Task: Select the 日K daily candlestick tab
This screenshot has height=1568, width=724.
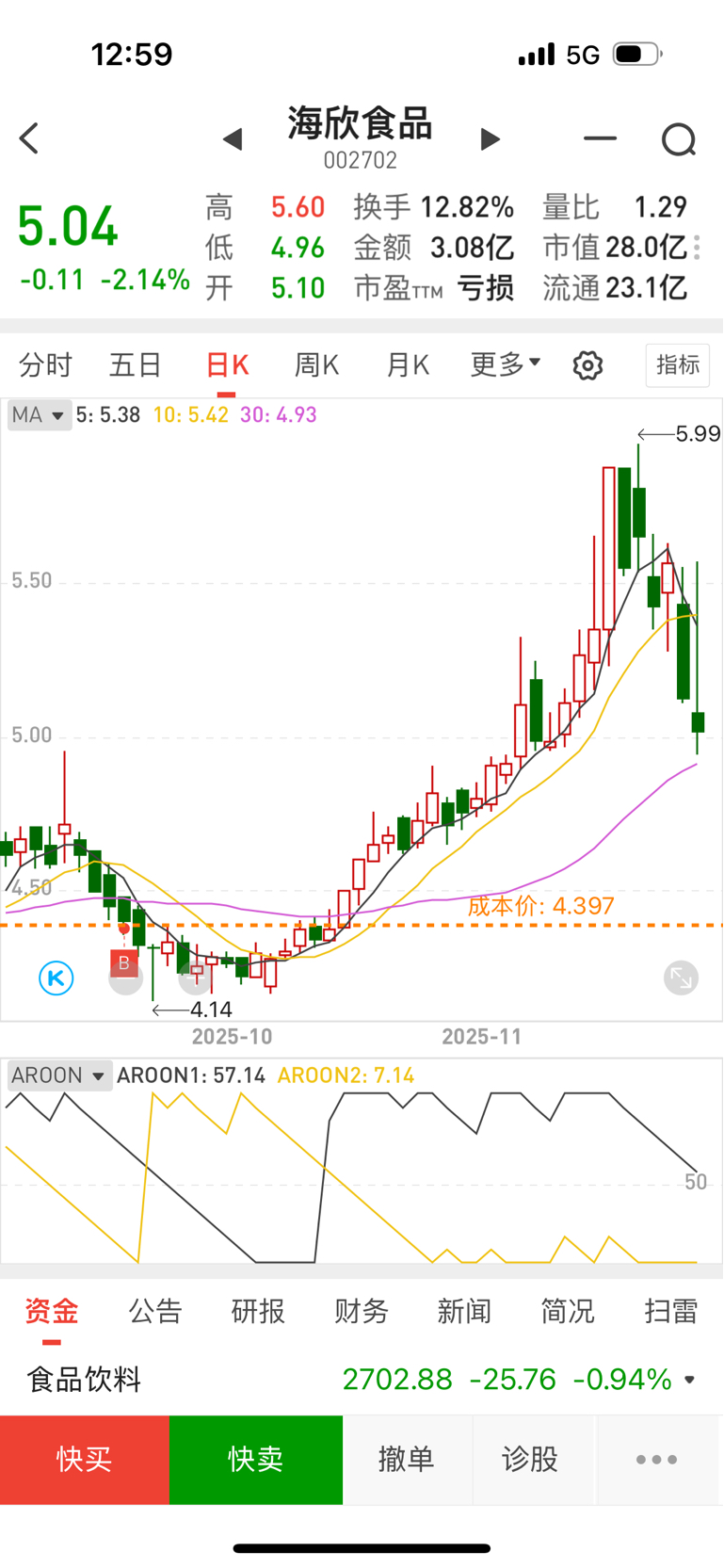Action: click(x=227, y=365)
